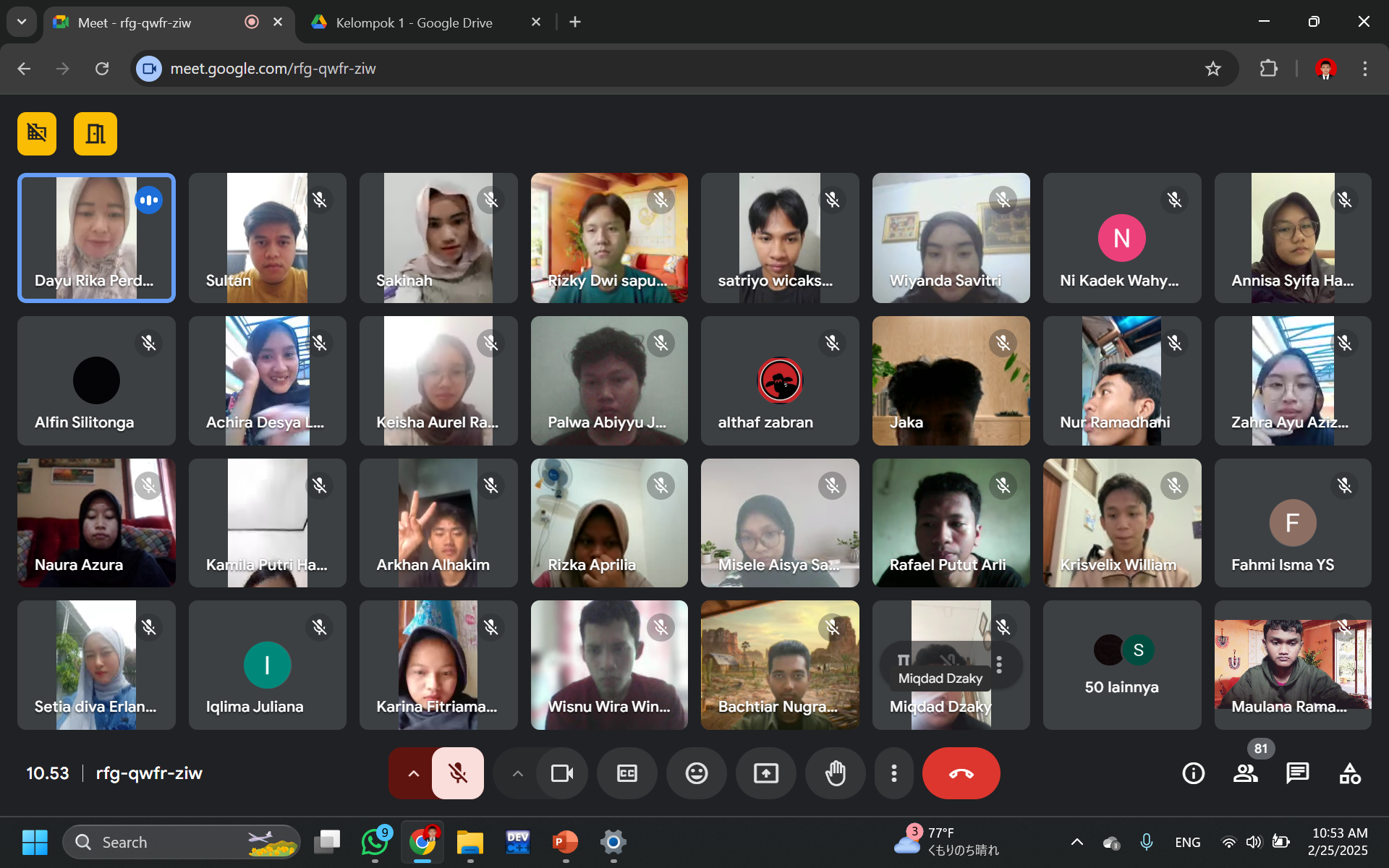Open the meeting details info icon
The height and width of the screenshot is (868, 1389).
click(x=1193, y=773)
